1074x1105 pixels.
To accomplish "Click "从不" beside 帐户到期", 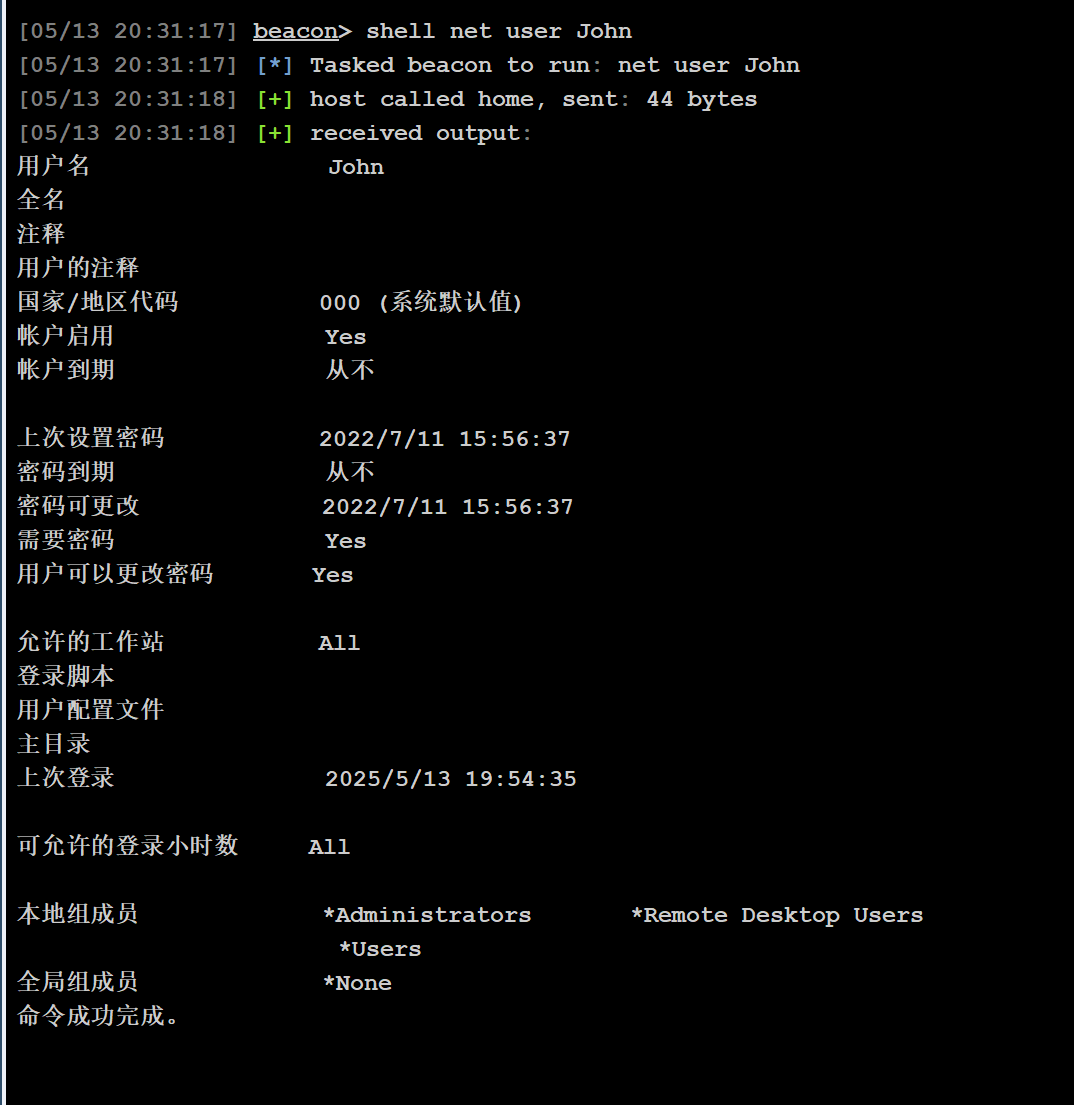I will coord(350,371).
